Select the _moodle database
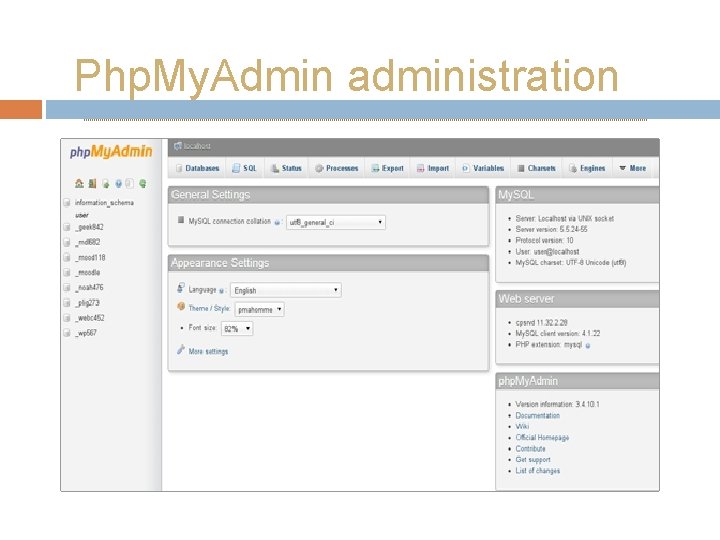720x540 pixels. coord(88,273)
